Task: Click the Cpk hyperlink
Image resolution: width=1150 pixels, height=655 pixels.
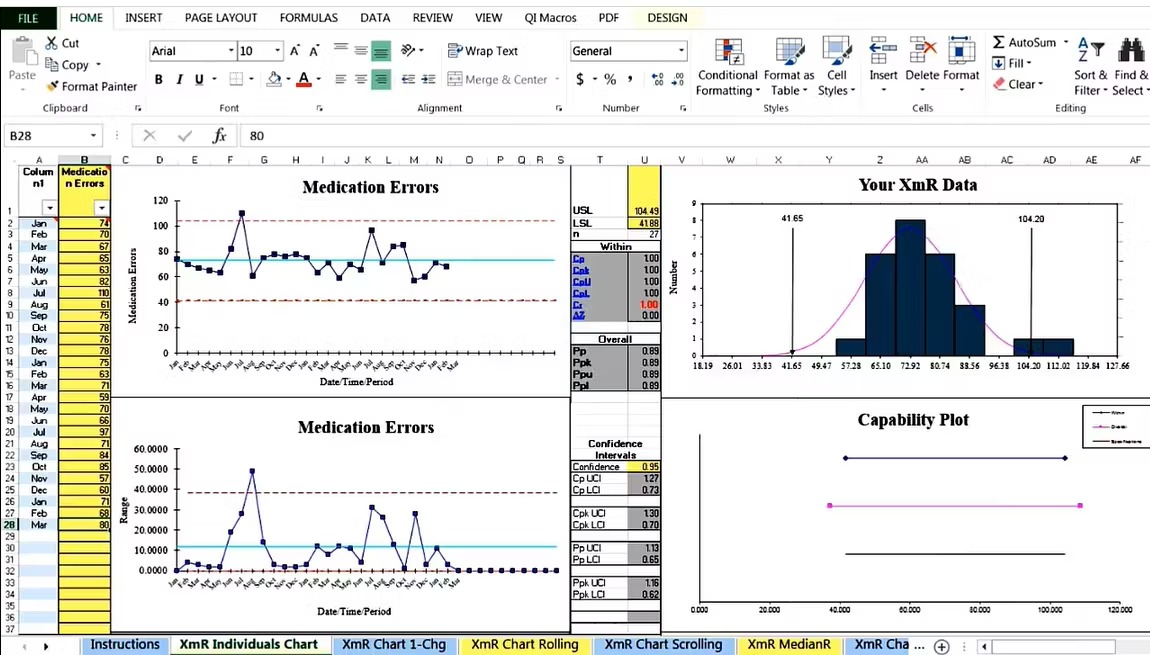Action: tap(581, 271)
